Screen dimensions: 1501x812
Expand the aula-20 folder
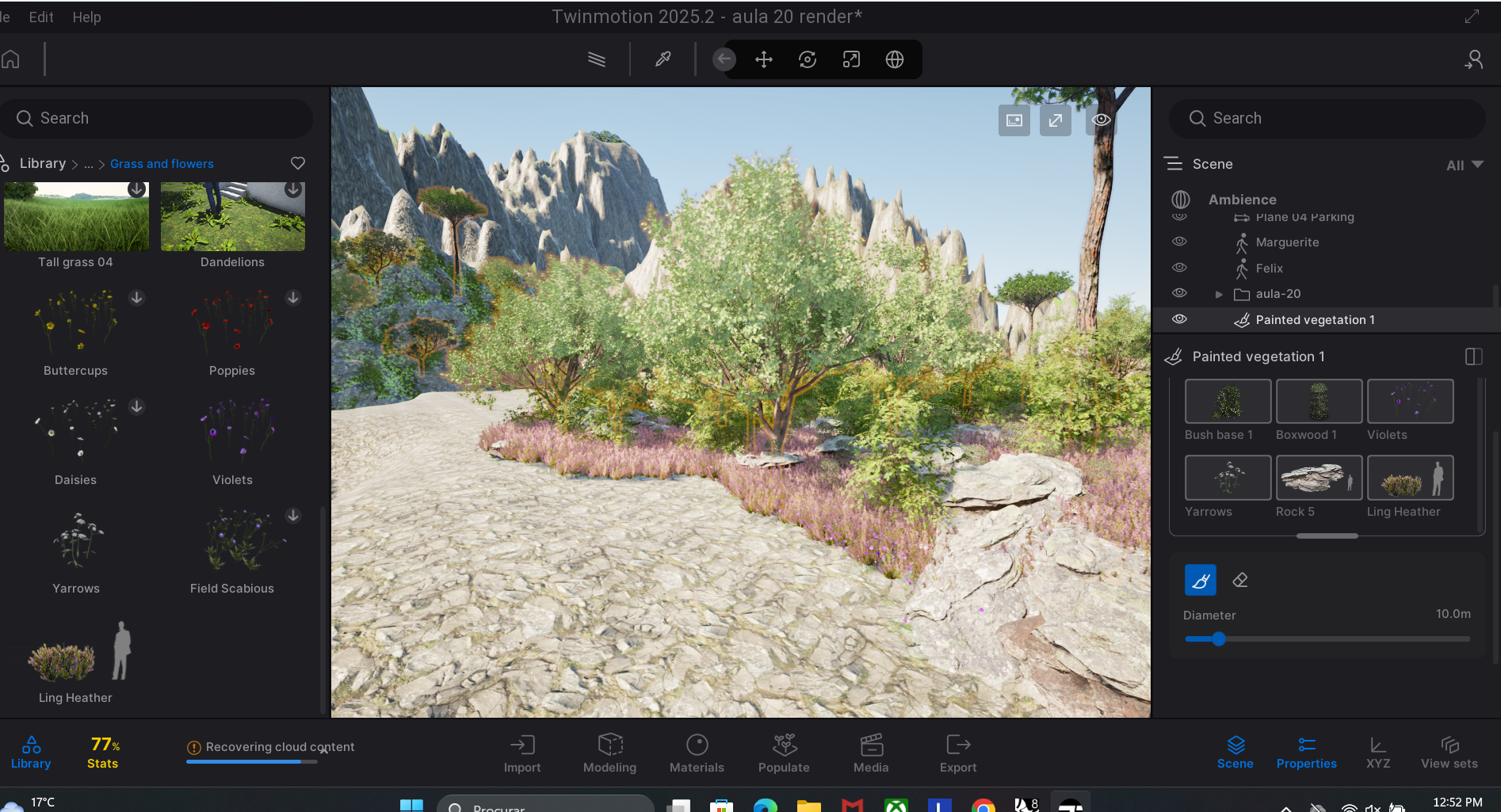coord(1219,294)
